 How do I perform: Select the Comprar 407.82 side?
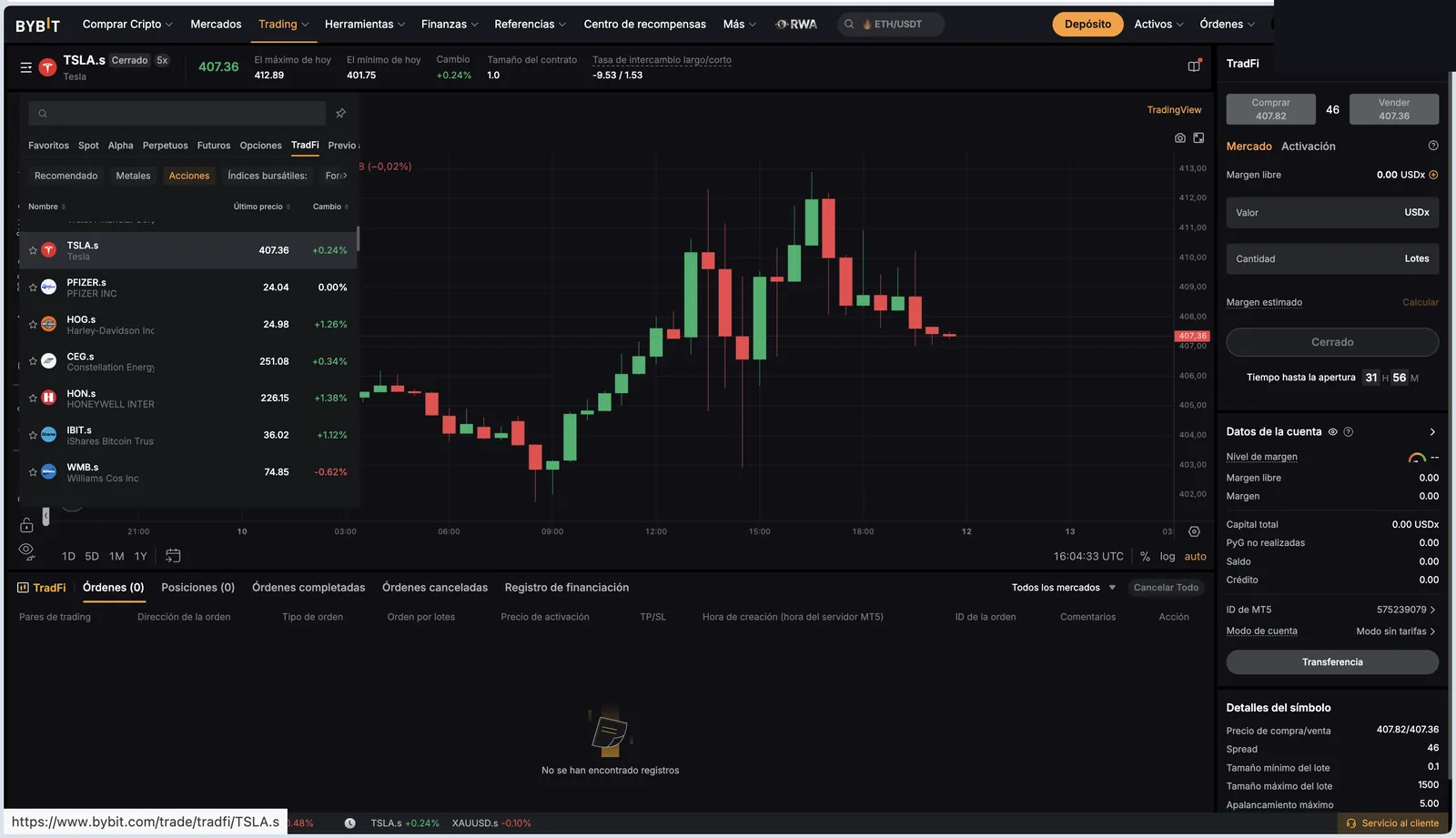[1270, 109]
